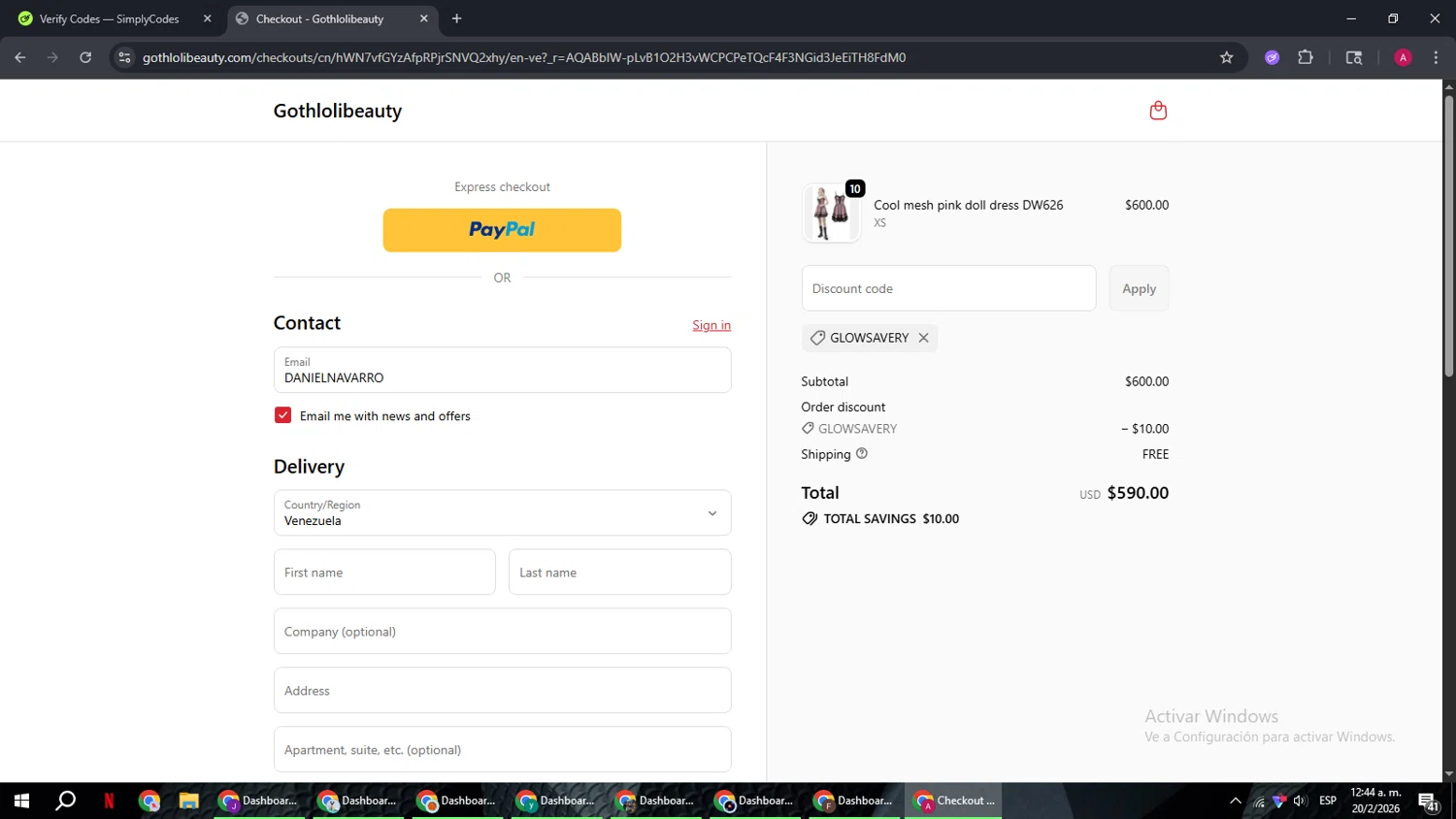The image size is (1456, 819).
Task: Focus the Last name field
Action: coord(619,573)
